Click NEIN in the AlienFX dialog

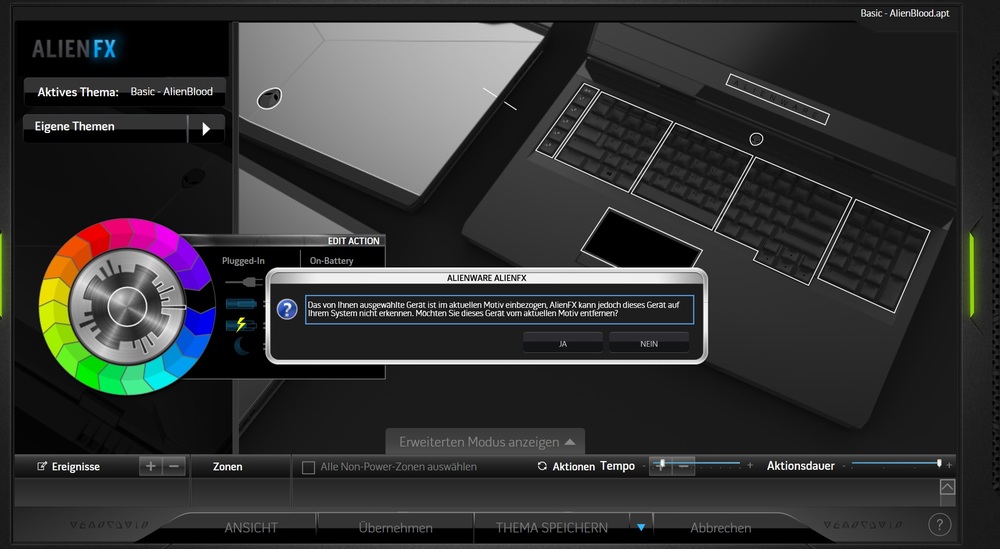648,343
